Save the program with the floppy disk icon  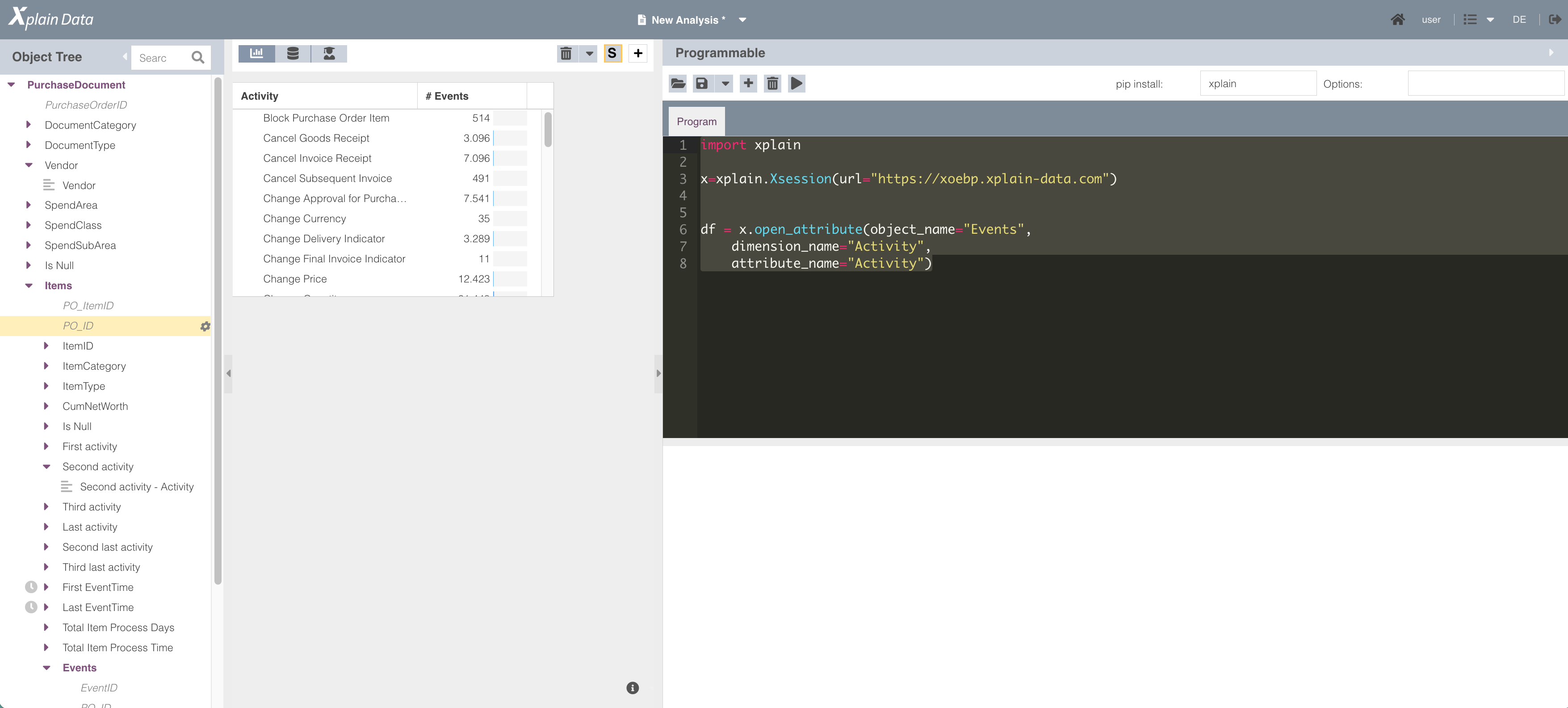pyautogui.click(x=702, y=84)
